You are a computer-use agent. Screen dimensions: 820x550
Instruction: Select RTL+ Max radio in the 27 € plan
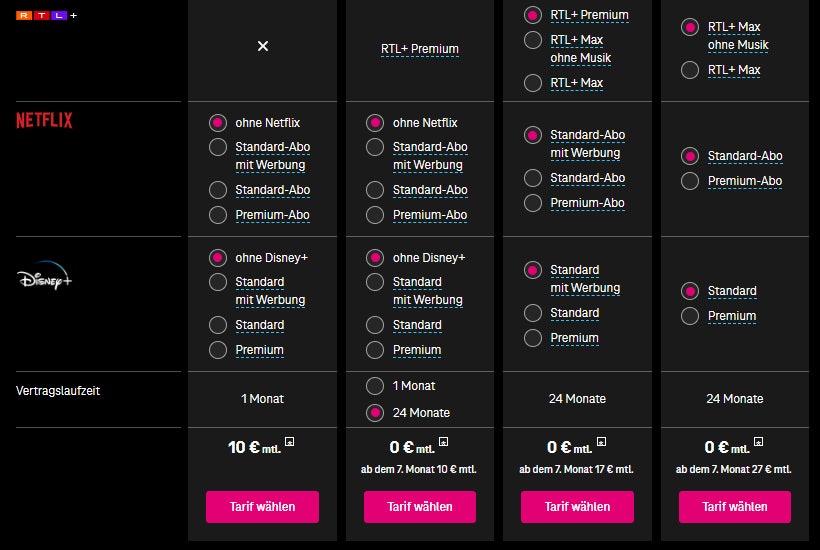point(690,70)
